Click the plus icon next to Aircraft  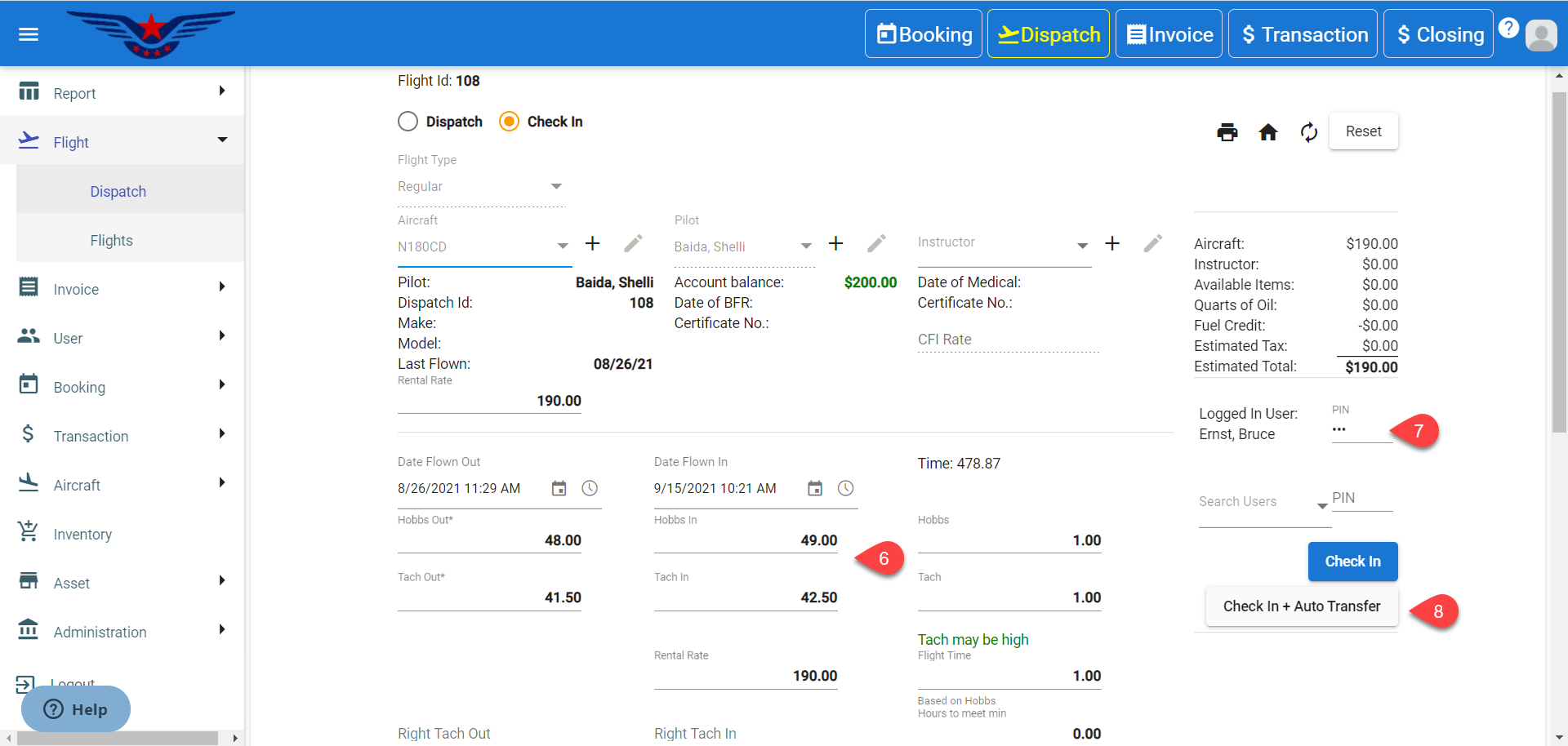593,244
